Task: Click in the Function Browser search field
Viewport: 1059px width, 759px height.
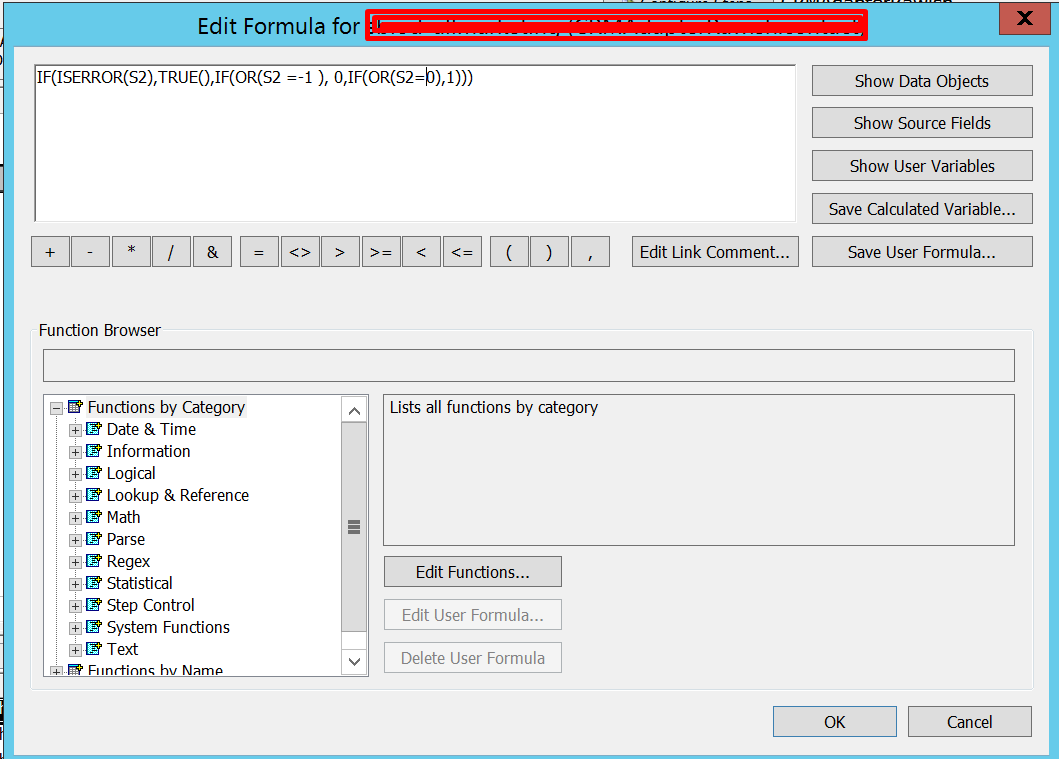Action: coord(528,365)
